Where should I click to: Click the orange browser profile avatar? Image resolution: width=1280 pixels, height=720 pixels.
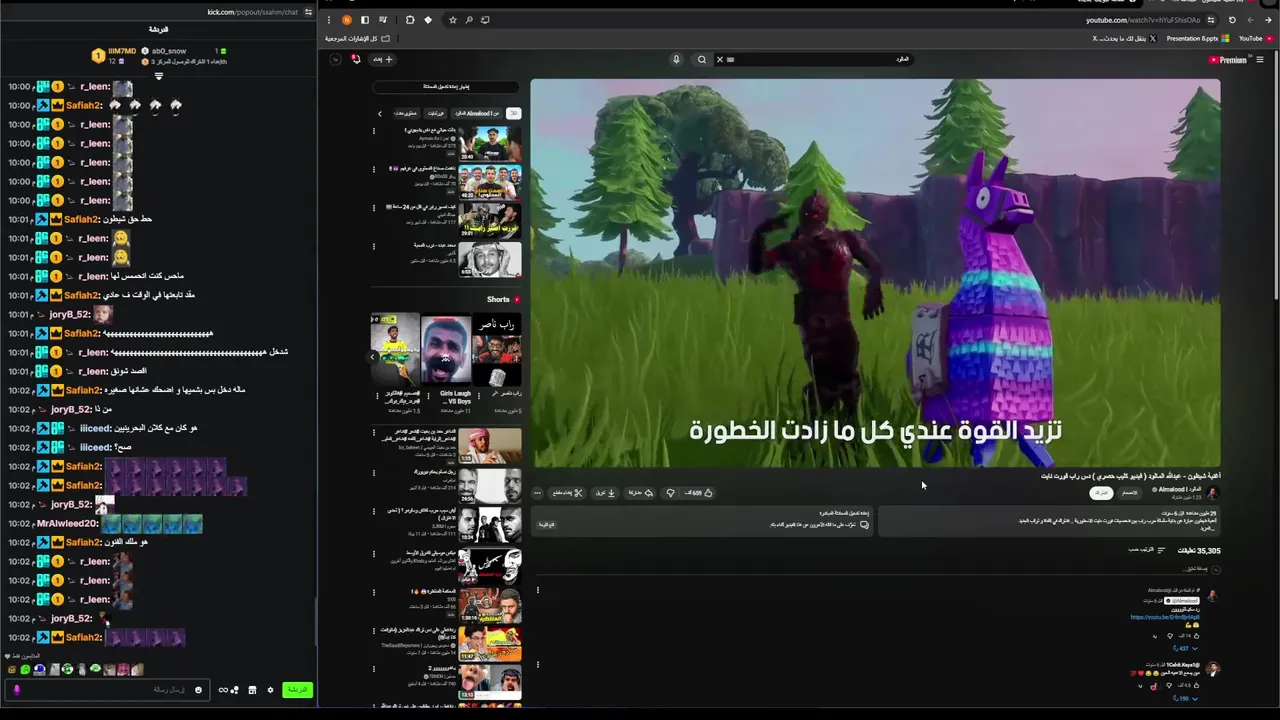coord(347,20)
